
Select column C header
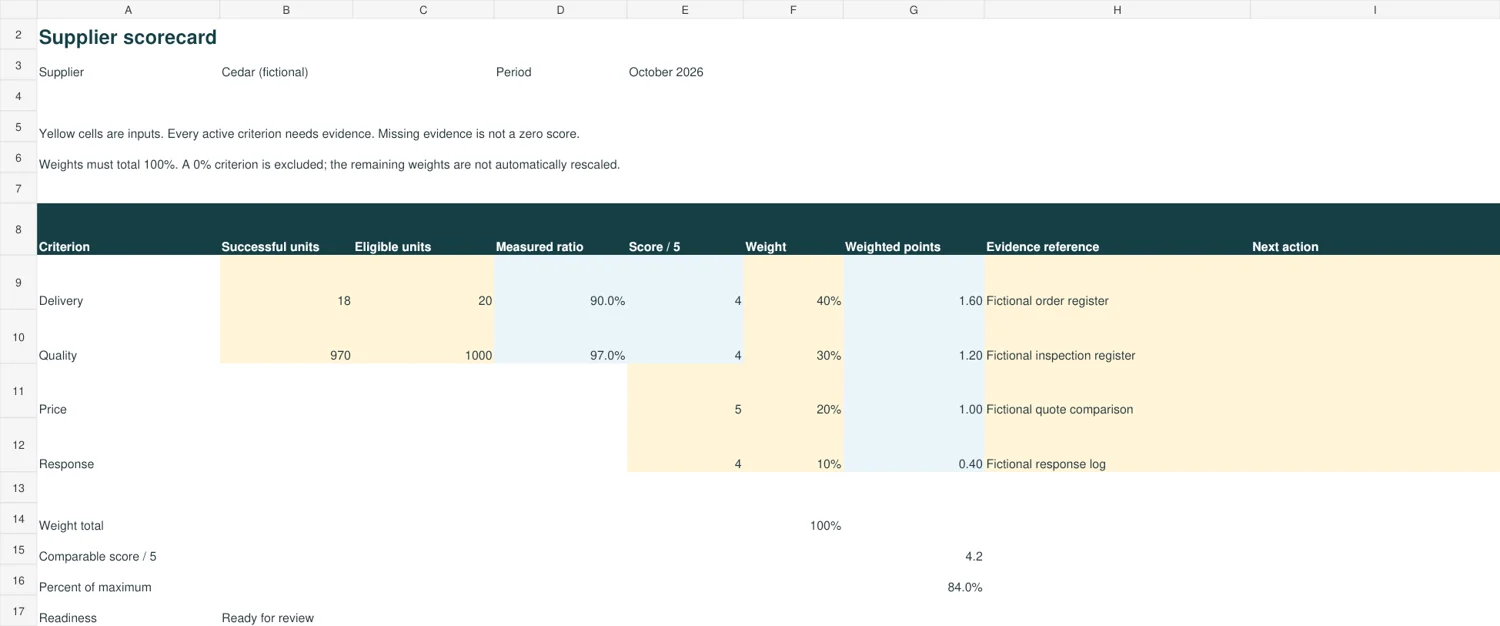(x=423, y=9)
